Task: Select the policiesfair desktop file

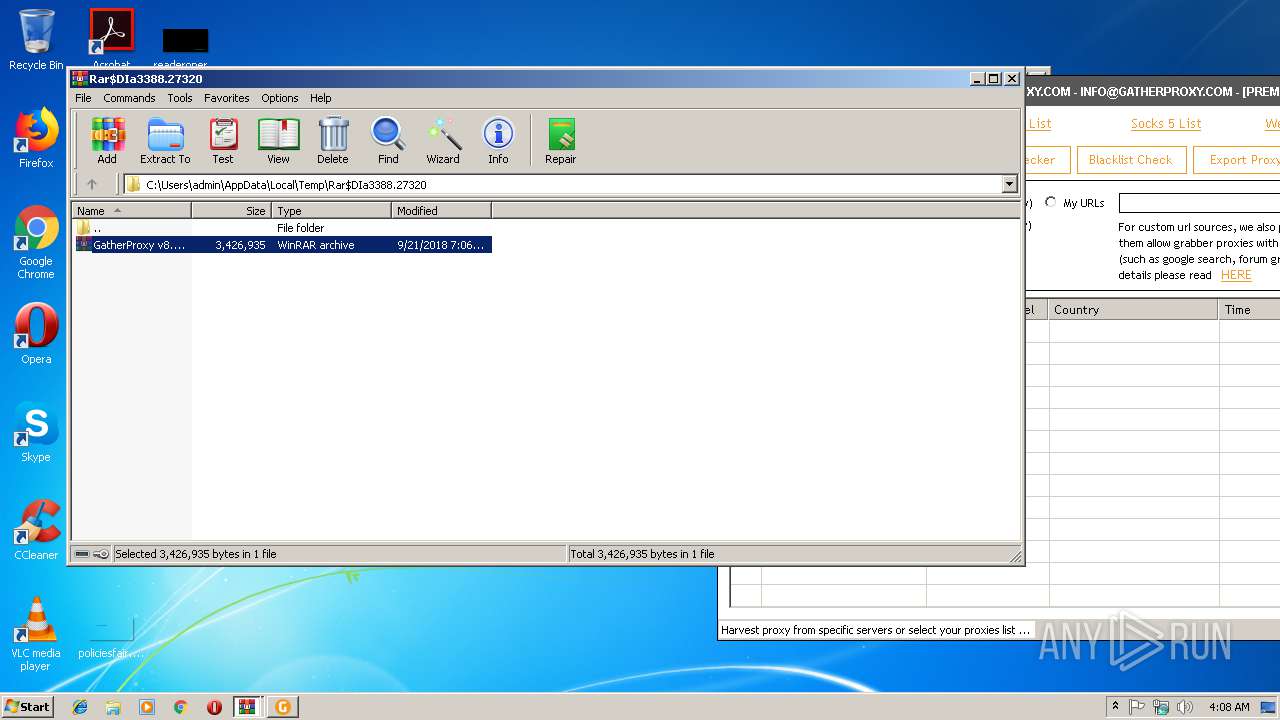Action: coord(111,637)
